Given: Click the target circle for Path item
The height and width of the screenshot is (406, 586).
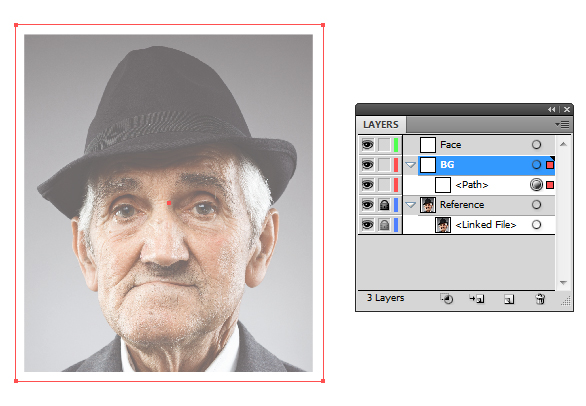Looking at the screenshot, I should tap(536, 185).
